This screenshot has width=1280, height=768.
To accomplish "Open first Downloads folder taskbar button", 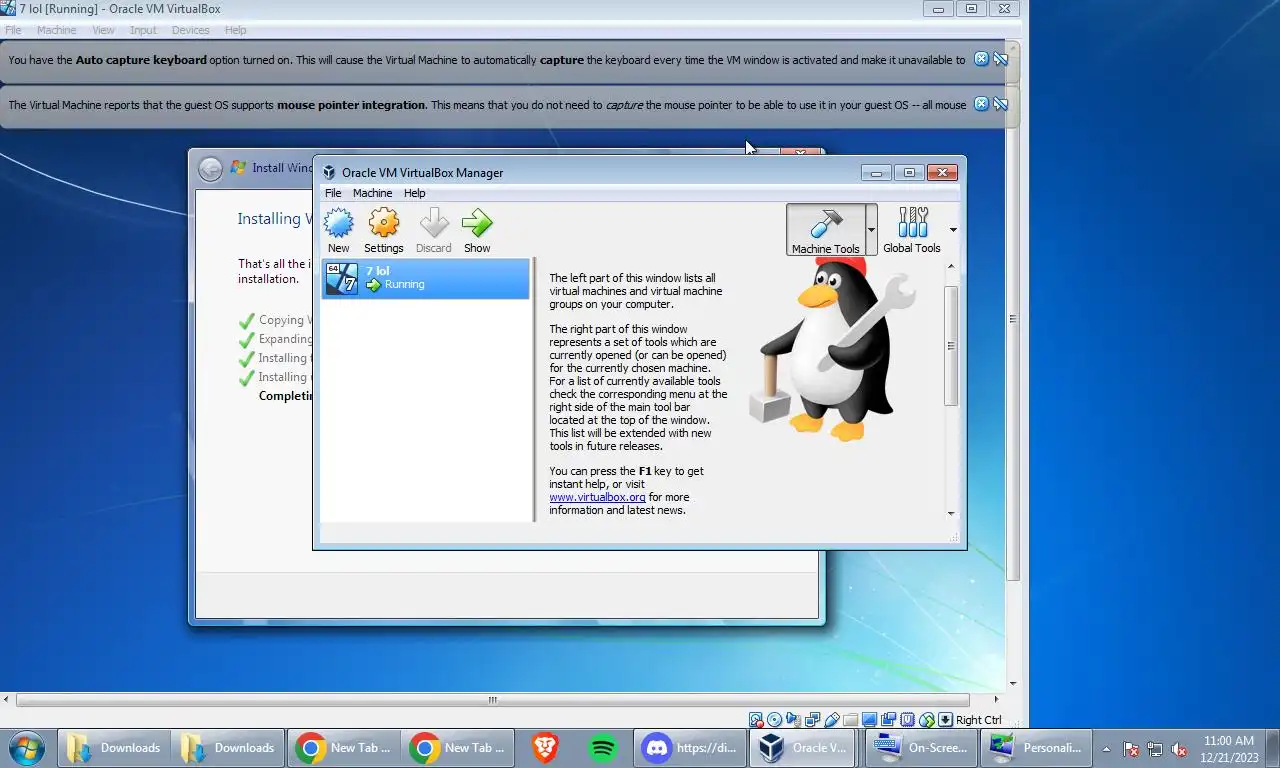I will coord(116,747).
